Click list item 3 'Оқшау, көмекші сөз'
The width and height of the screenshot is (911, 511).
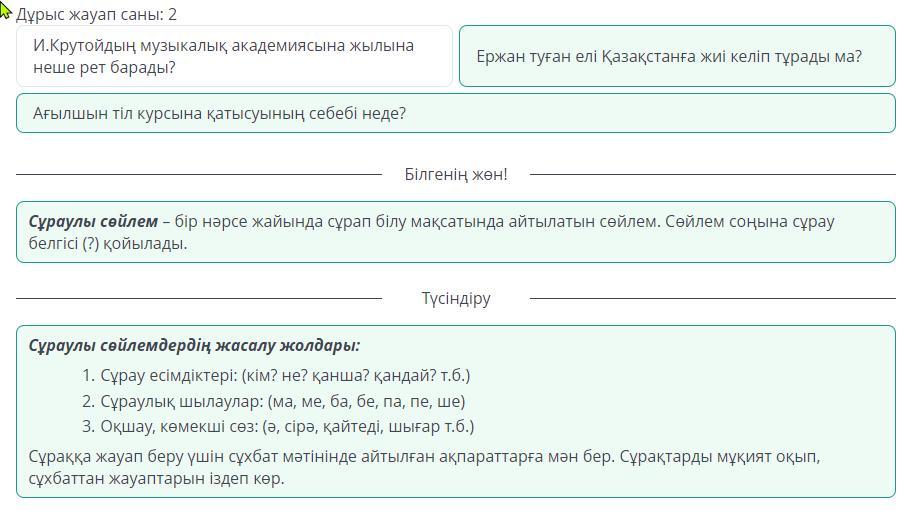278,427
